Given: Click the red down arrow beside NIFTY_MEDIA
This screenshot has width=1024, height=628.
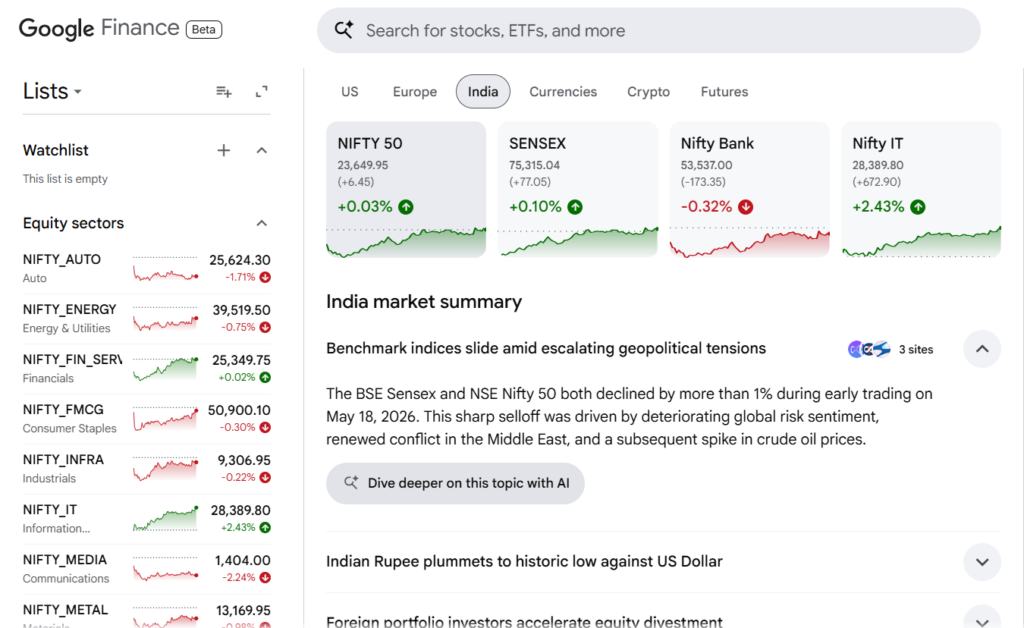Looking at the screenshot, I should [265, 578].
